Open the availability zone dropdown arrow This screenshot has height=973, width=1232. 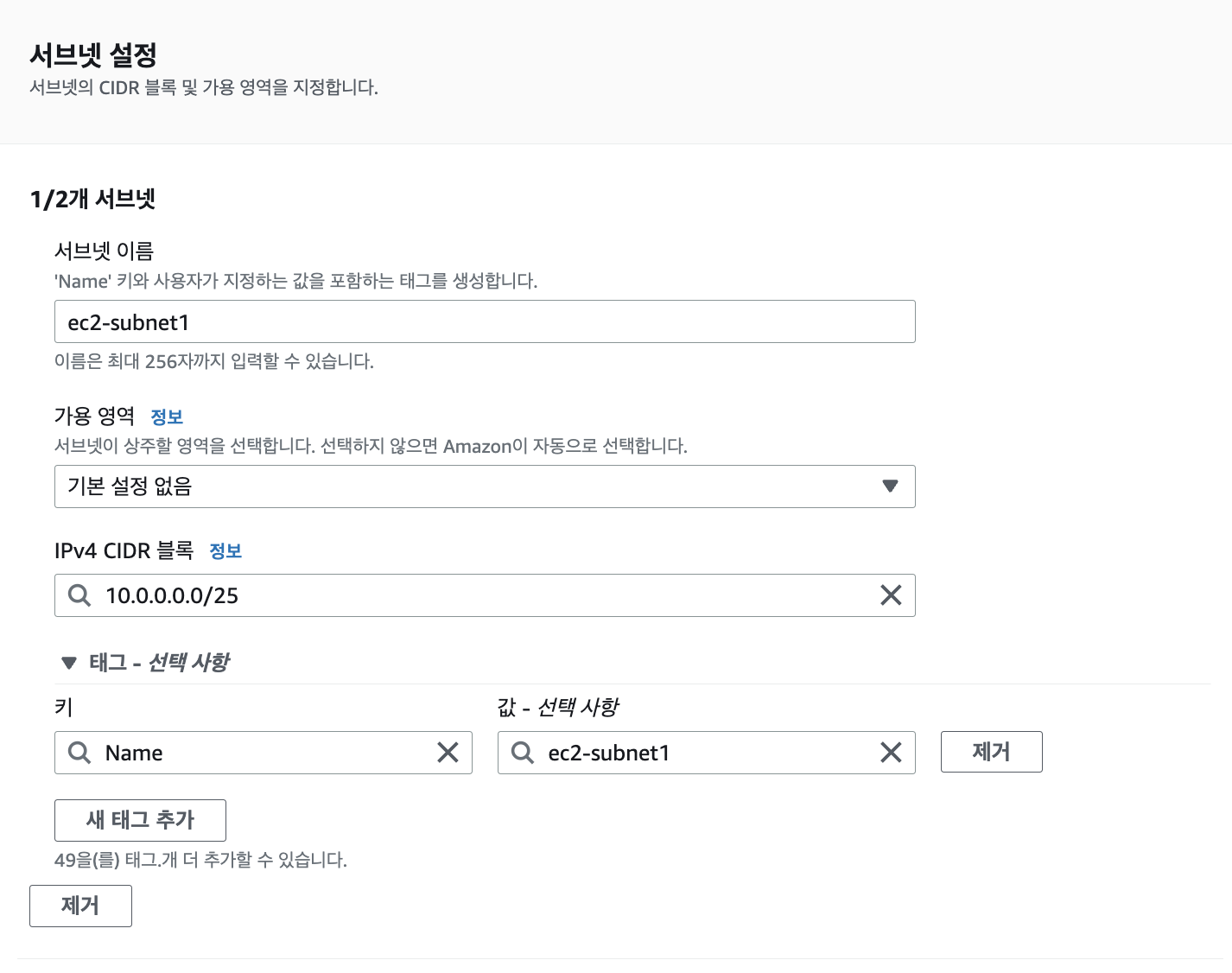pos(890,487)
